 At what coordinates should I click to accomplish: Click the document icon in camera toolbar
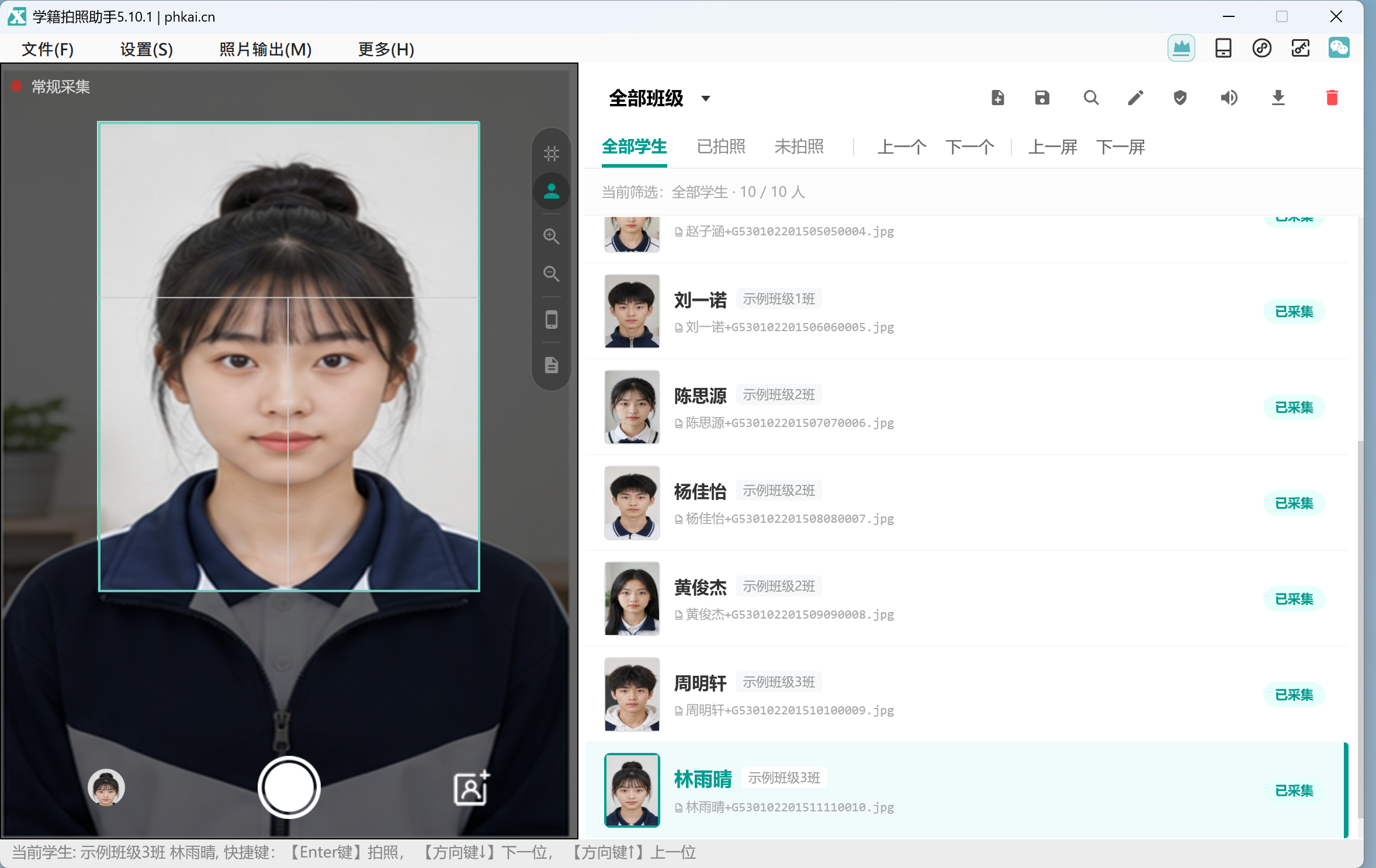(551, 365)
